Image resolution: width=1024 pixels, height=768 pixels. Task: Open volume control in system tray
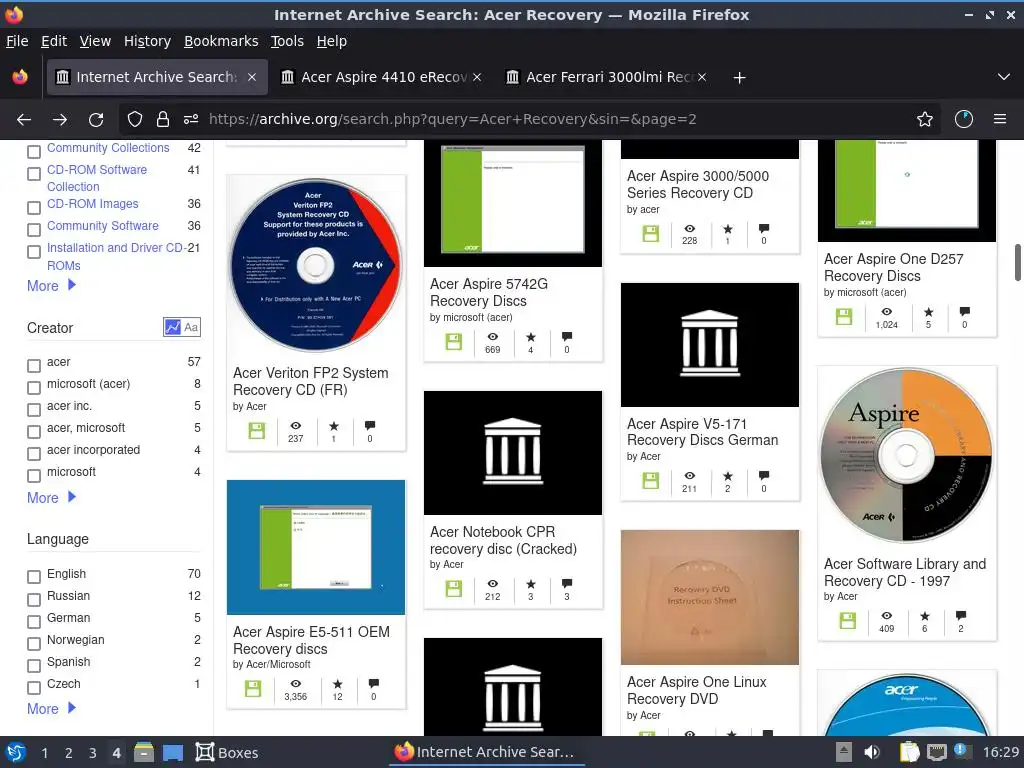[872, 752]
